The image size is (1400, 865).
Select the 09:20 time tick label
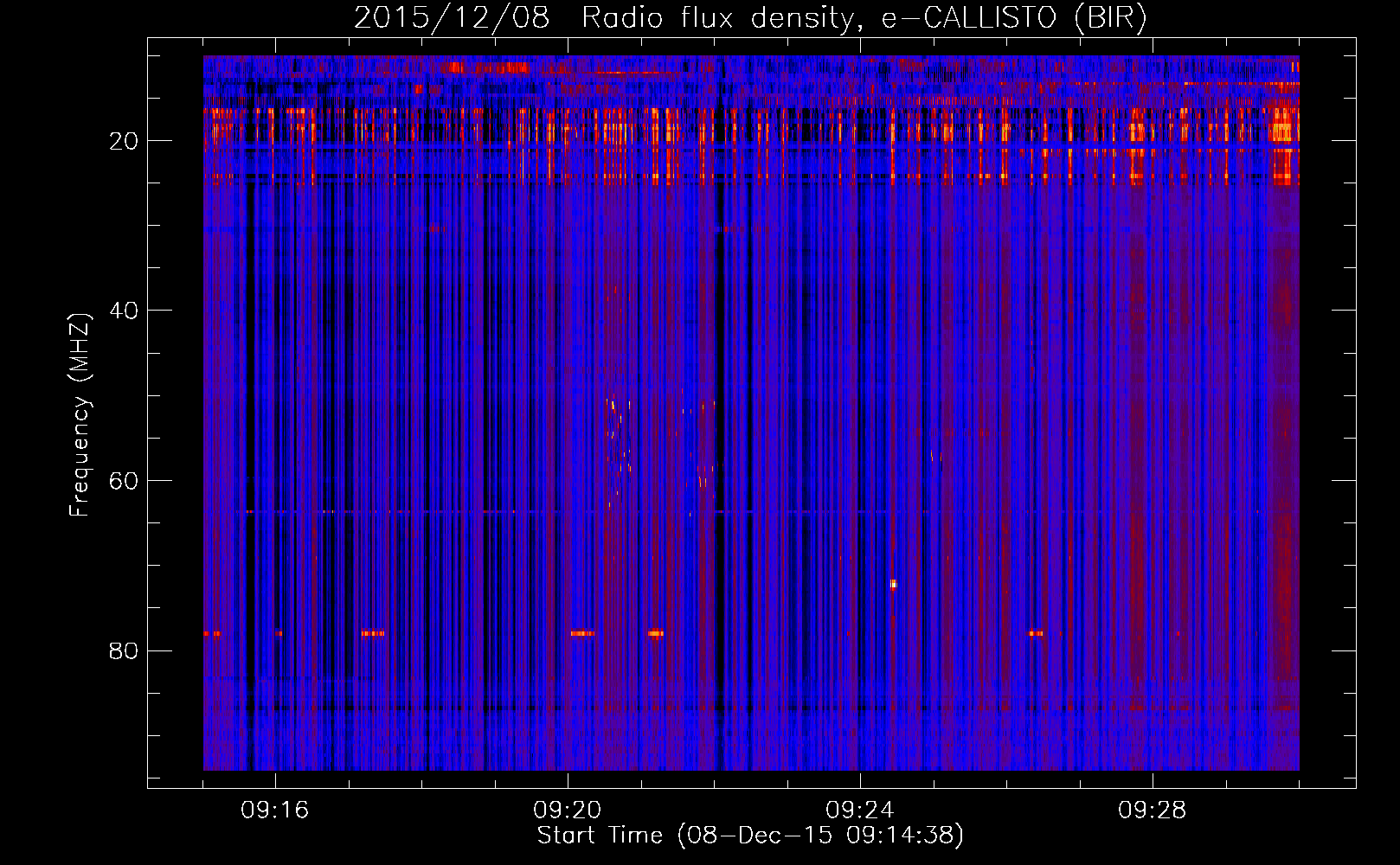pos(568,810)
